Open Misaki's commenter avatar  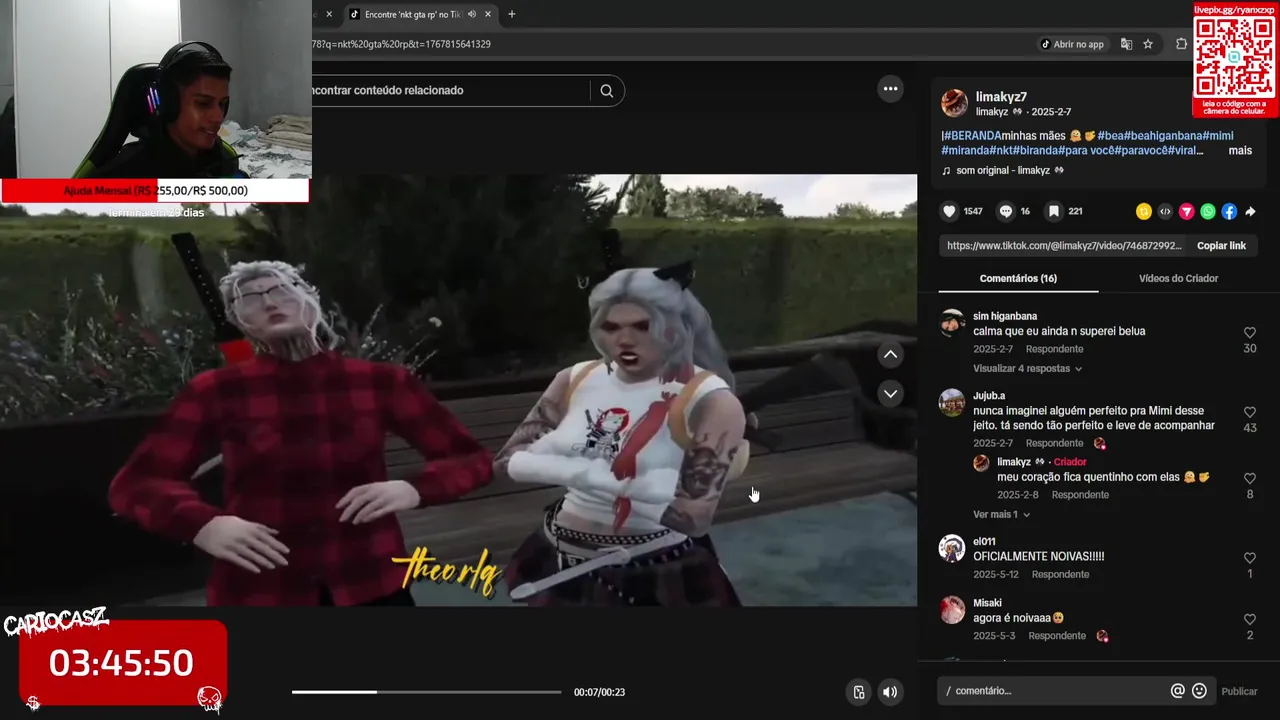click(x=952, y=610)
